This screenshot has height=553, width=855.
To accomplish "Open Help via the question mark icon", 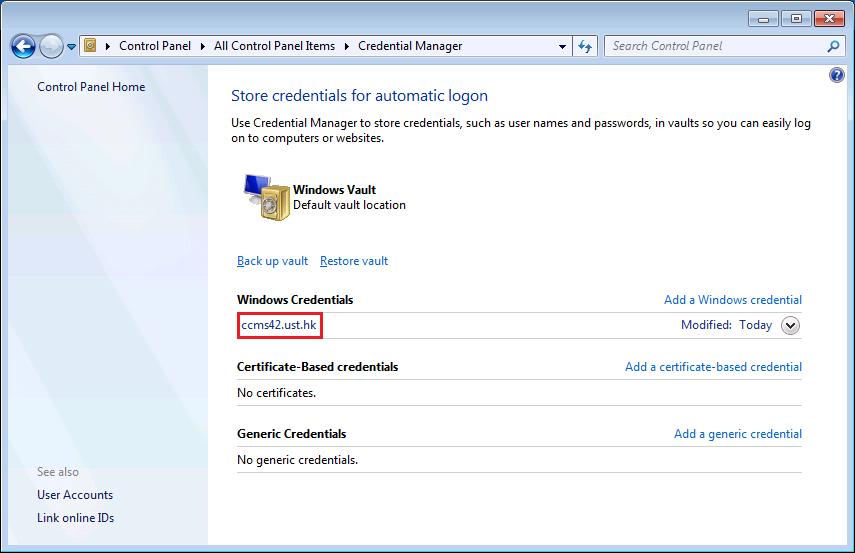I will point(837,76).
